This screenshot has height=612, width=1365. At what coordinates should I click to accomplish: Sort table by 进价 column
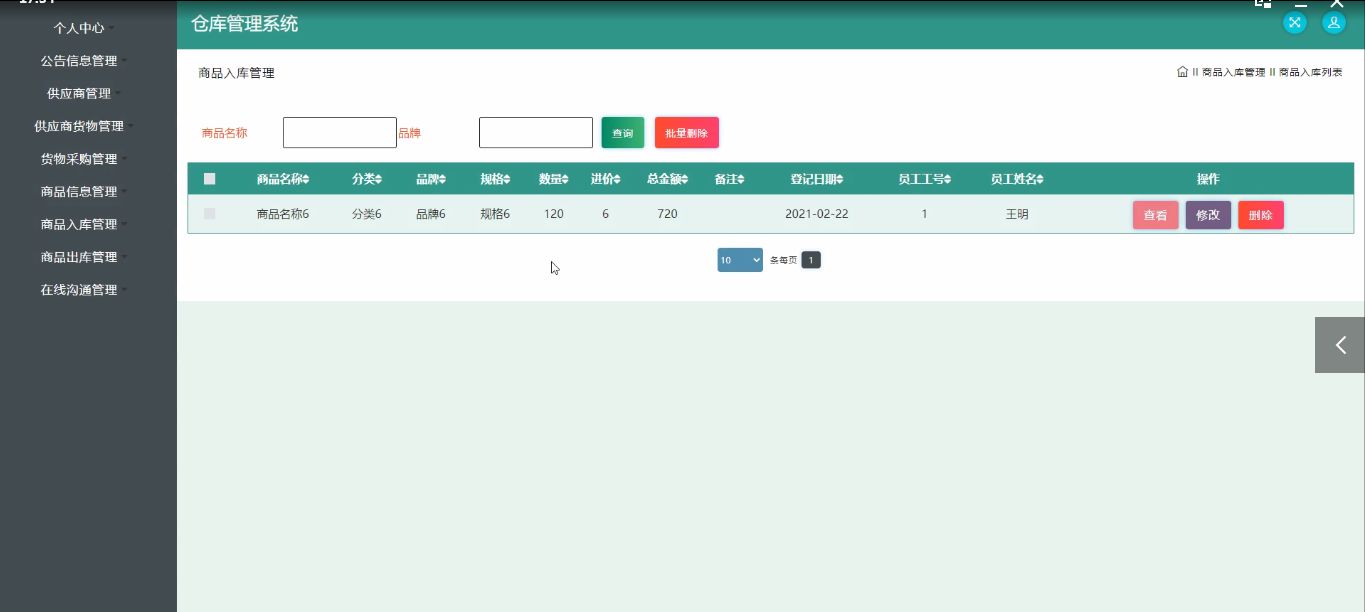click(x=606, y=179)
